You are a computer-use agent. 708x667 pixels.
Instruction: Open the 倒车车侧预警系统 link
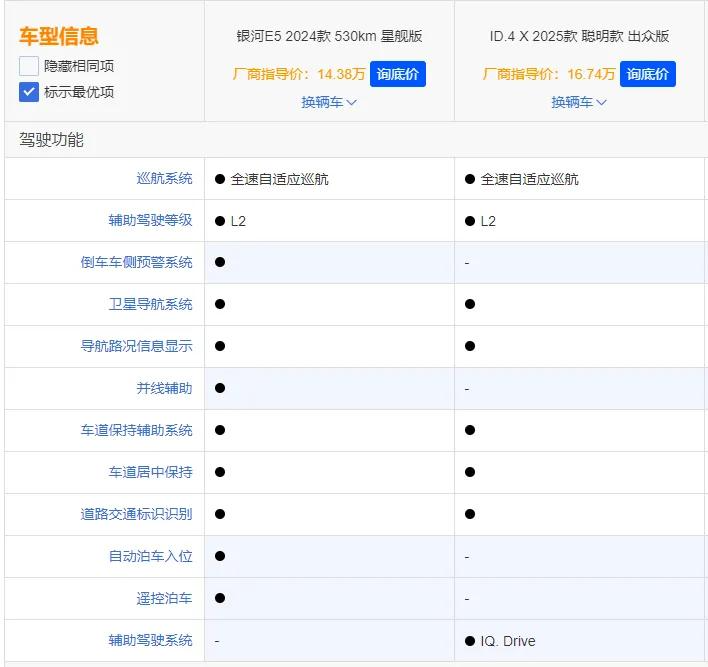tap(136, 262)
